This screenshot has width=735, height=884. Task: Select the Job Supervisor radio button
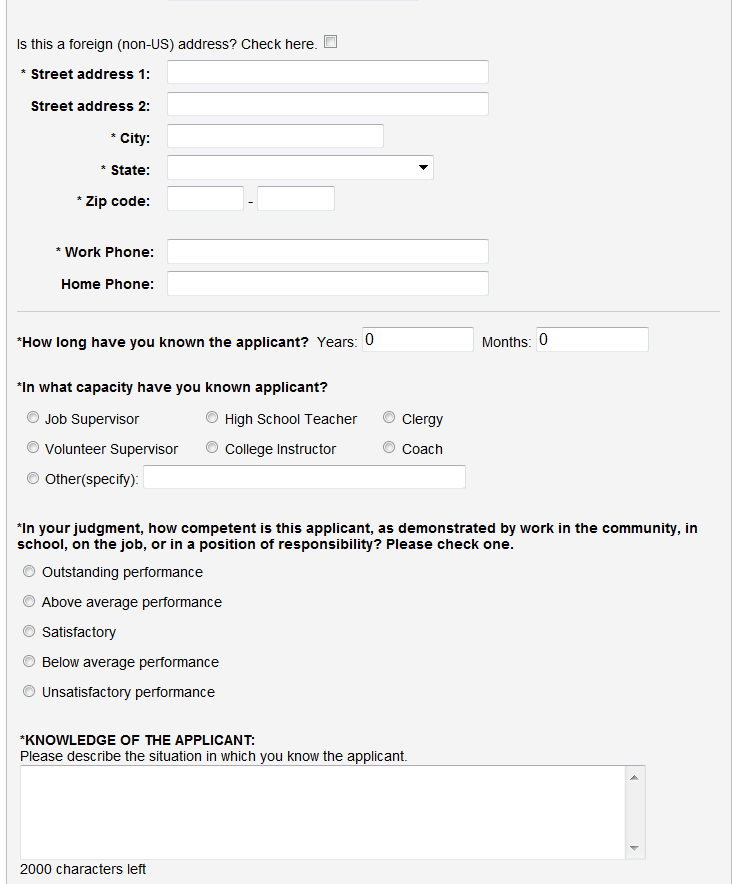(33, 418)
